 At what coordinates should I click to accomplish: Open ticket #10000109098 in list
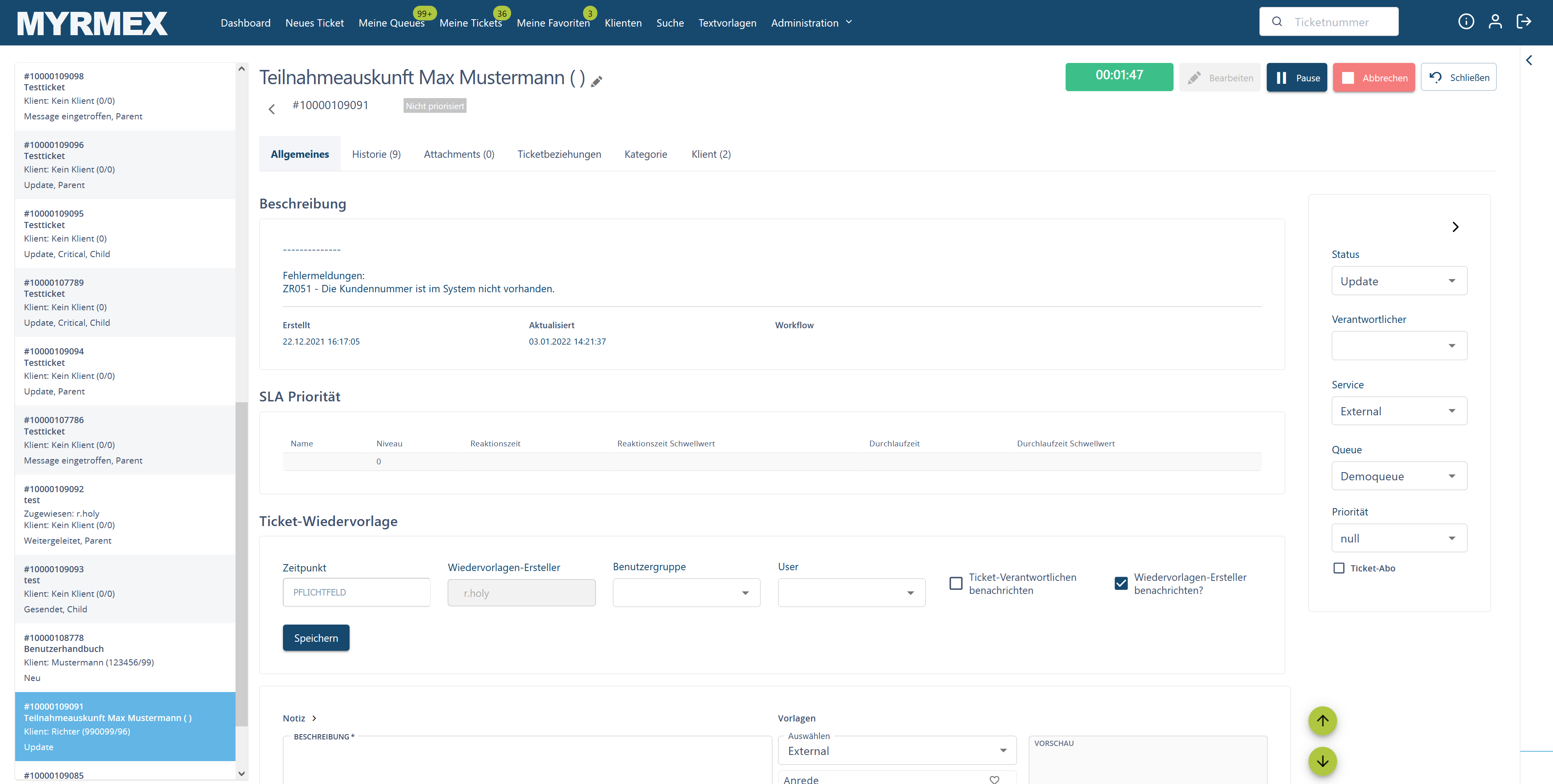tap(125, 96)
